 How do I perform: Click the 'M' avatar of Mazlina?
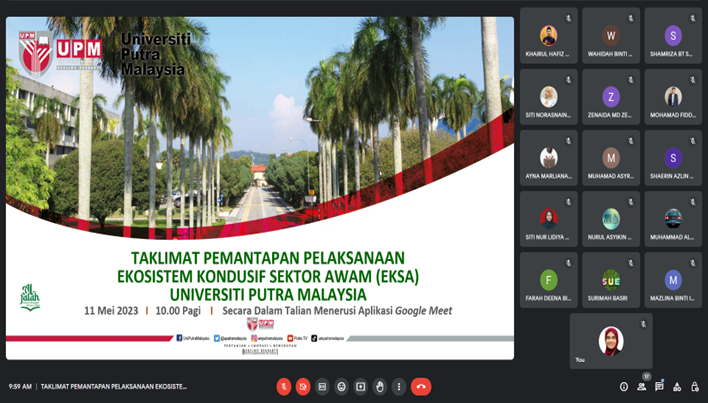point(673,280)
